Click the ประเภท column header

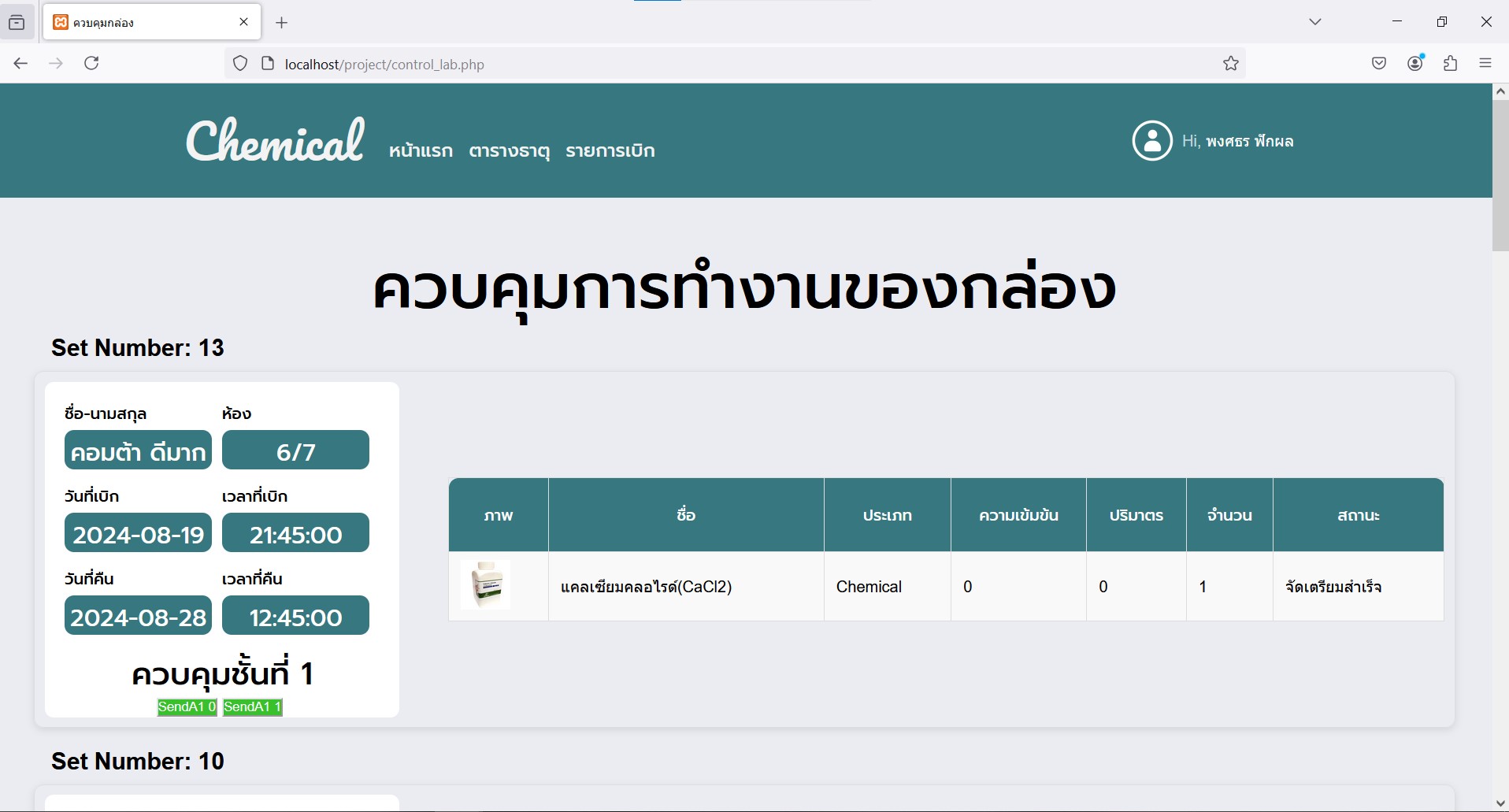tap(888, 515)
